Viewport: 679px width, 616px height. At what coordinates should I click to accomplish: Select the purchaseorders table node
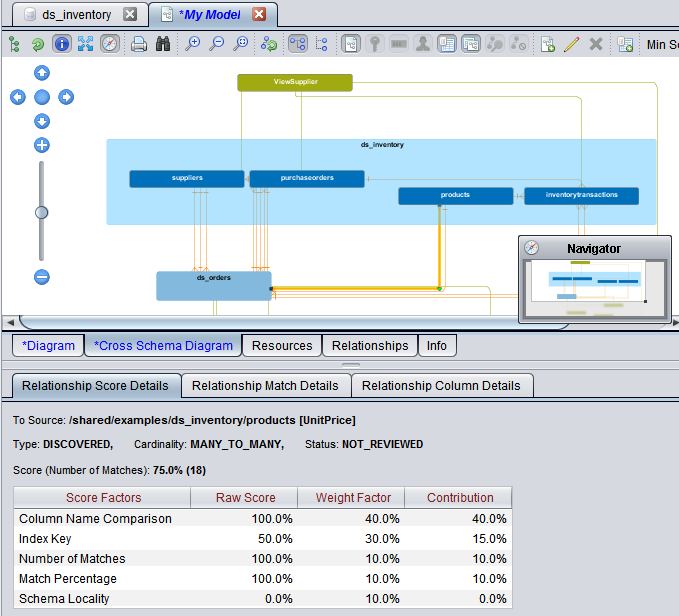pos(307,179)
